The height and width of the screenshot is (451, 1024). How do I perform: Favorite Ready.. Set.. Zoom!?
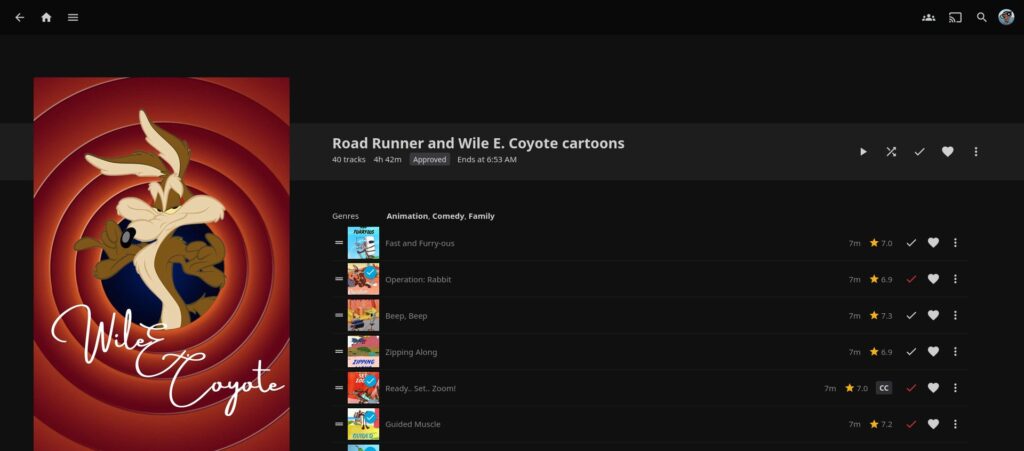pos(933,388)
